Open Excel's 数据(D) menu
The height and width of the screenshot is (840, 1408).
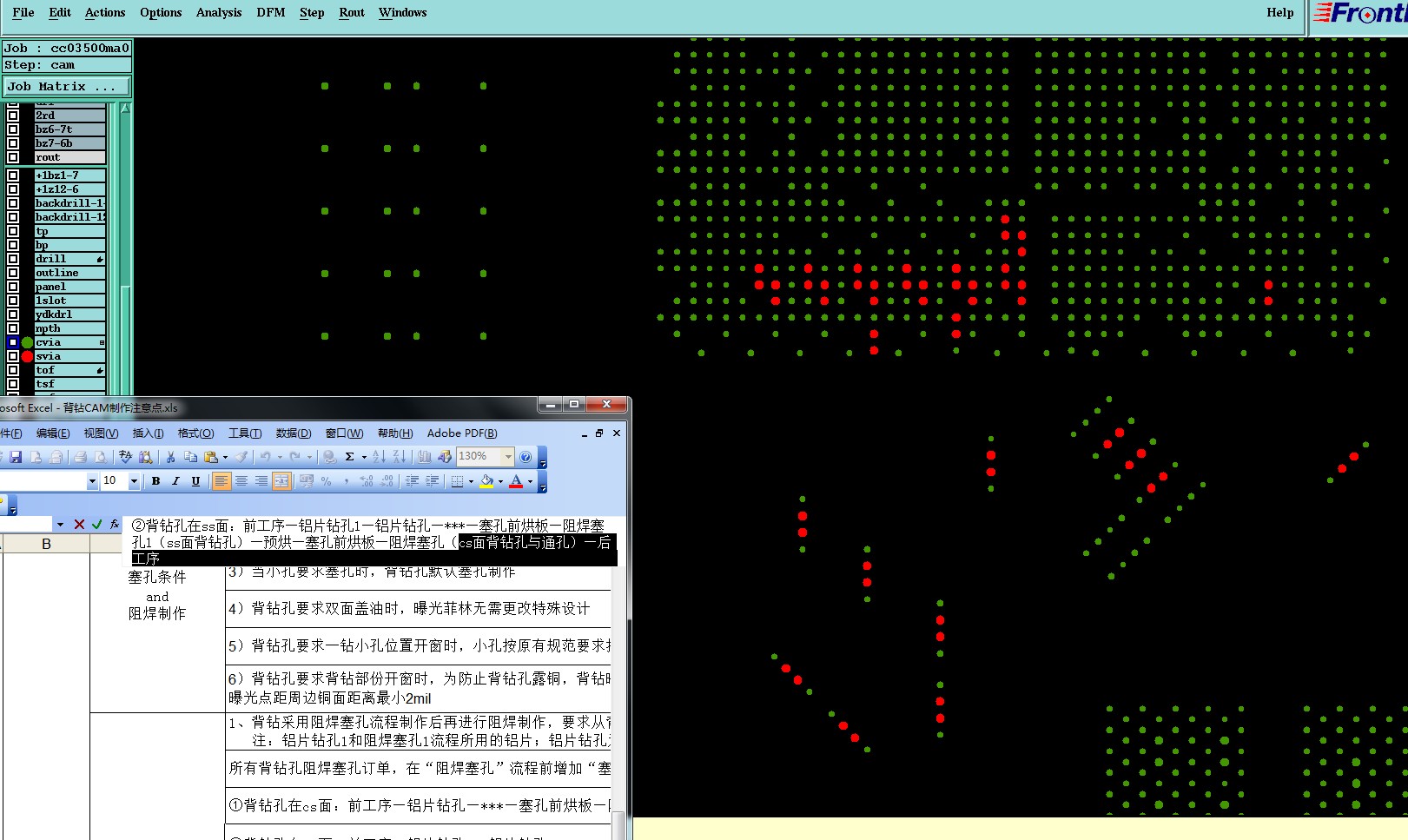point(294,433)
